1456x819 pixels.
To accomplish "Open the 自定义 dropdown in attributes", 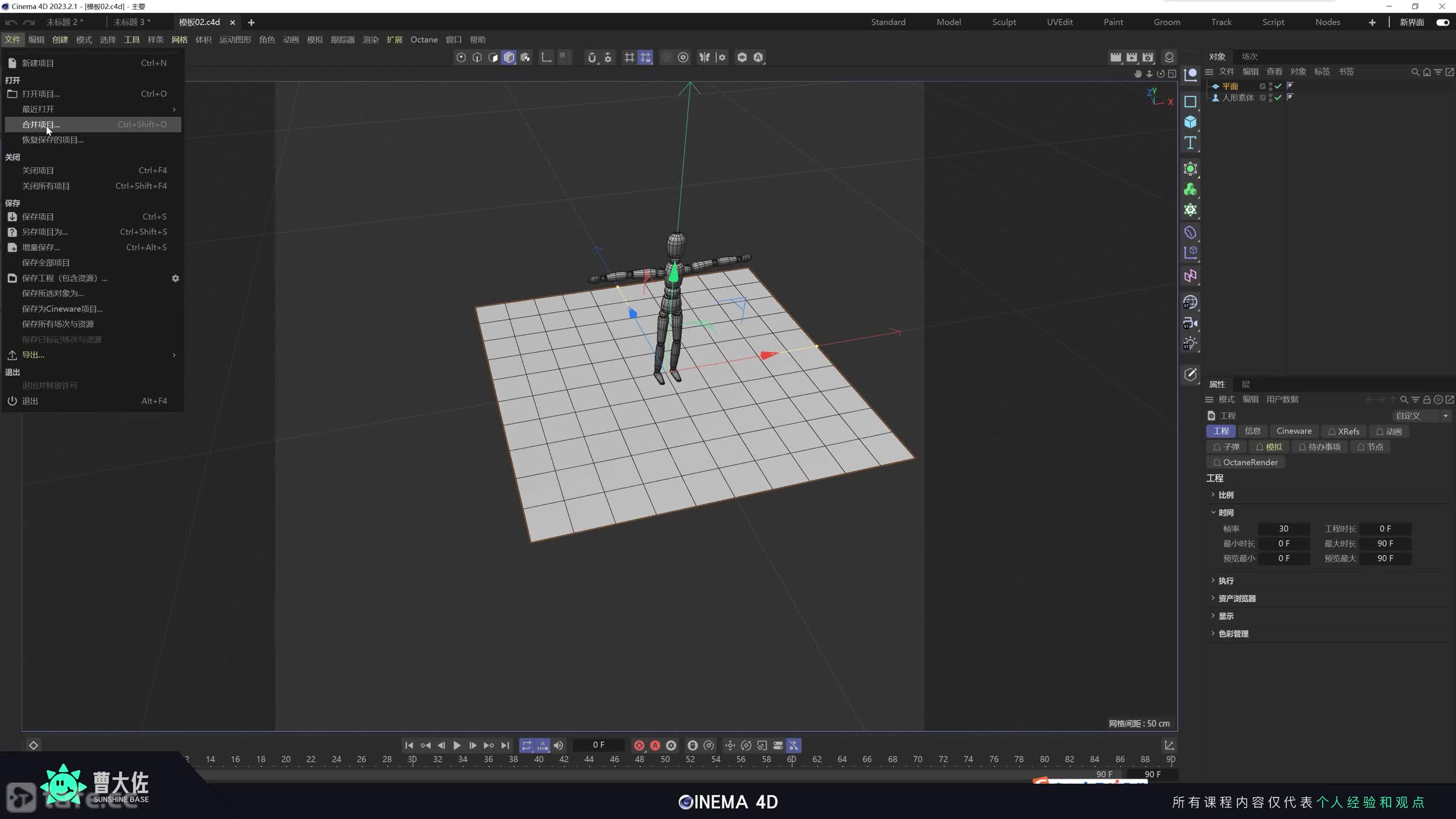I will pos(1421,416).
